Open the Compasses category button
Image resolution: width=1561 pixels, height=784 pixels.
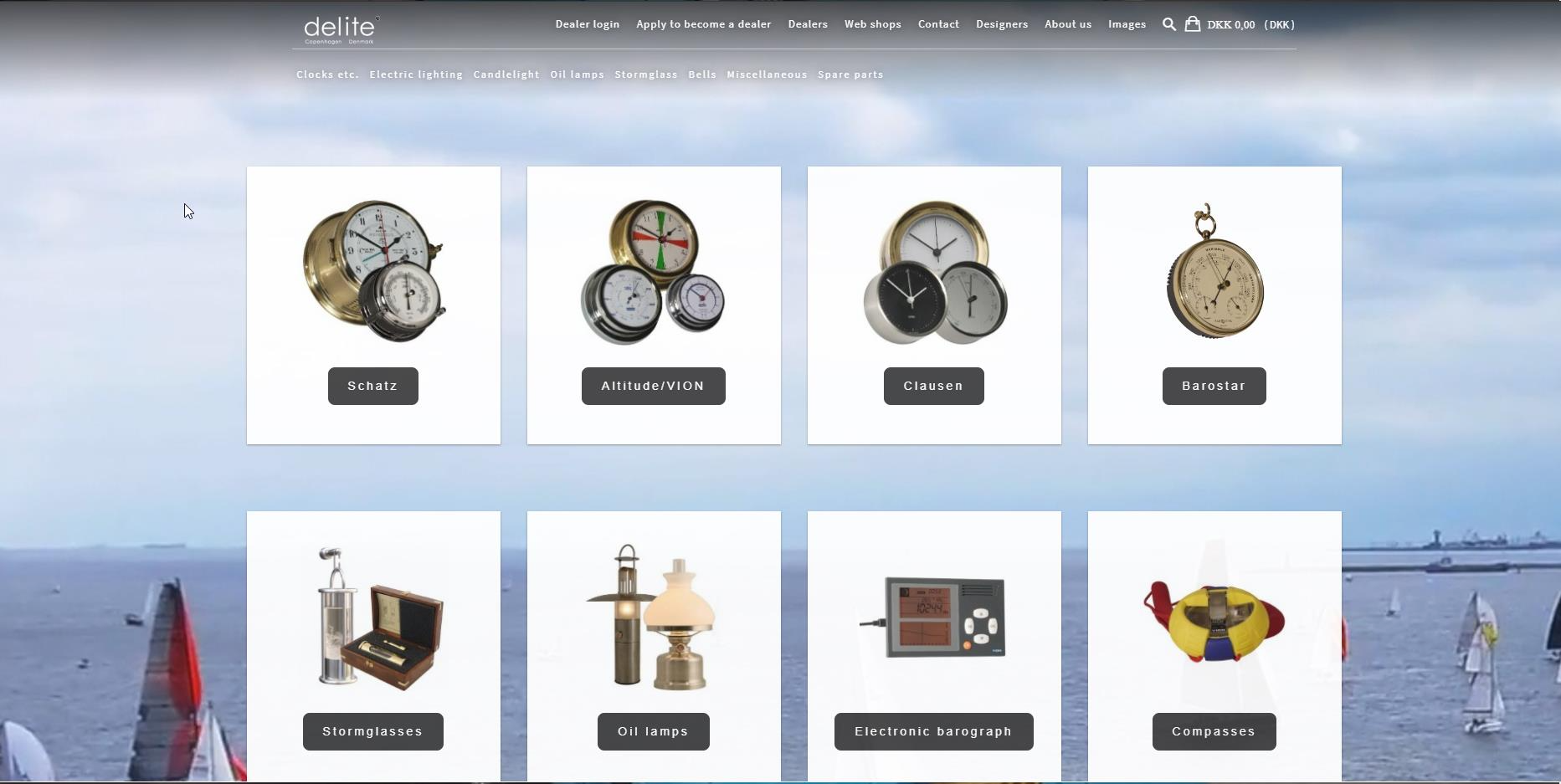pyautogui.click(x=1214, y=731)
